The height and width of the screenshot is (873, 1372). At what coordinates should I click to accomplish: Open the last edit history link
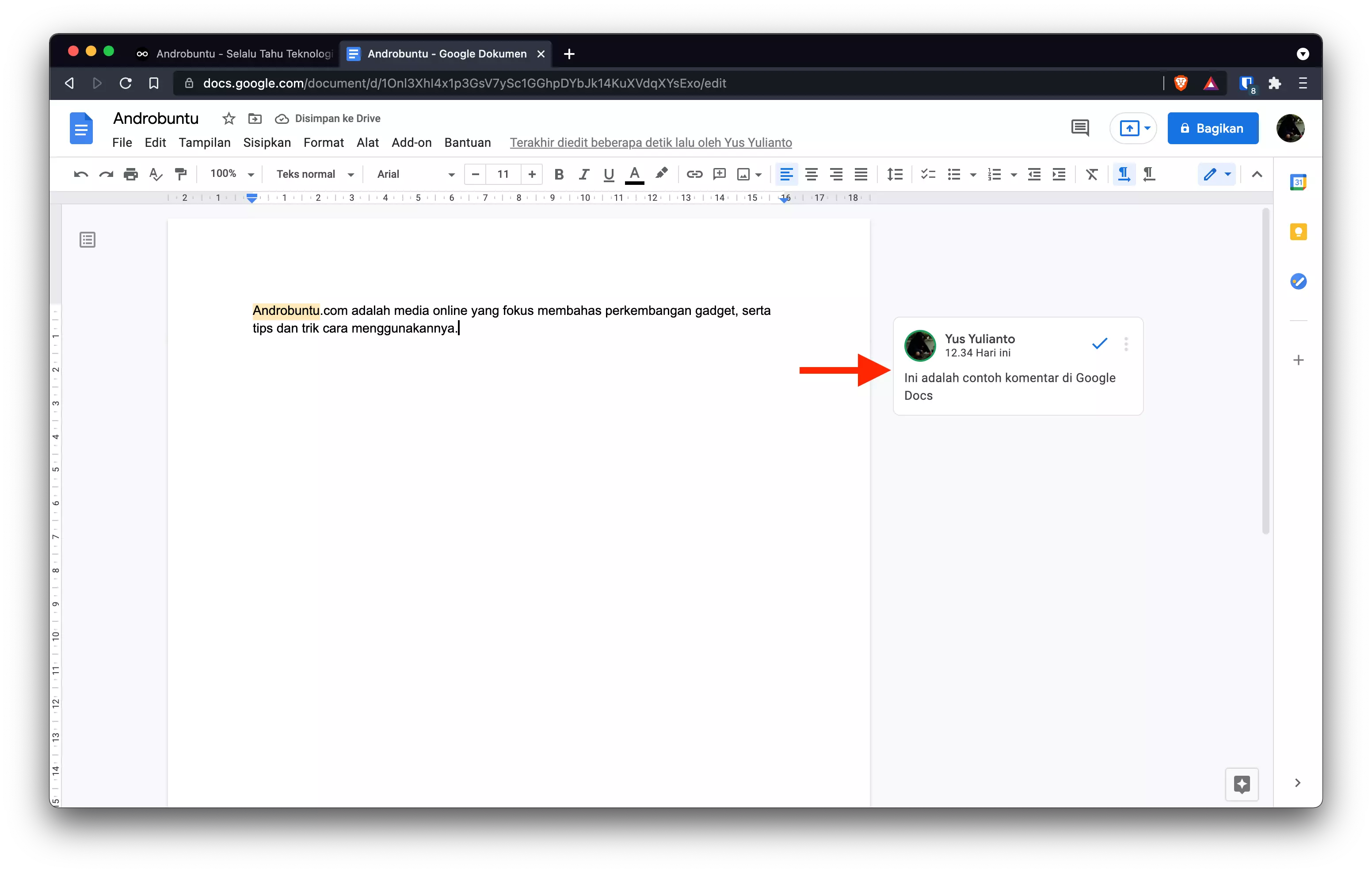[651, 142]
